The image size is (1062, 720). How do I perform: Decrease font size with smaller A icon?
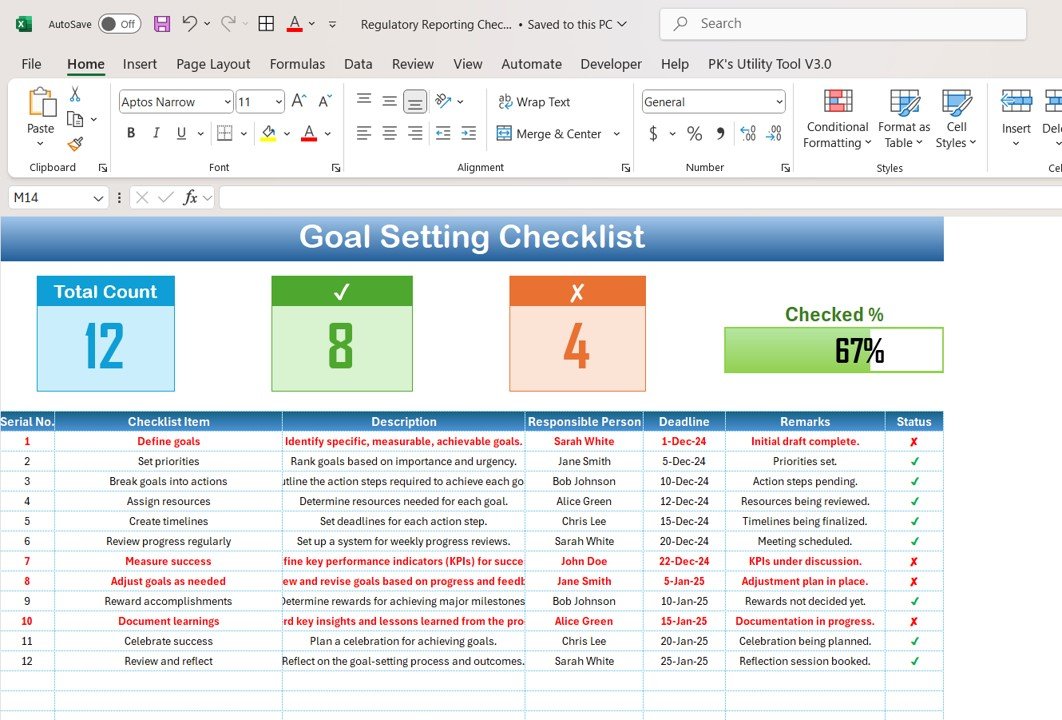coord(325,102)
